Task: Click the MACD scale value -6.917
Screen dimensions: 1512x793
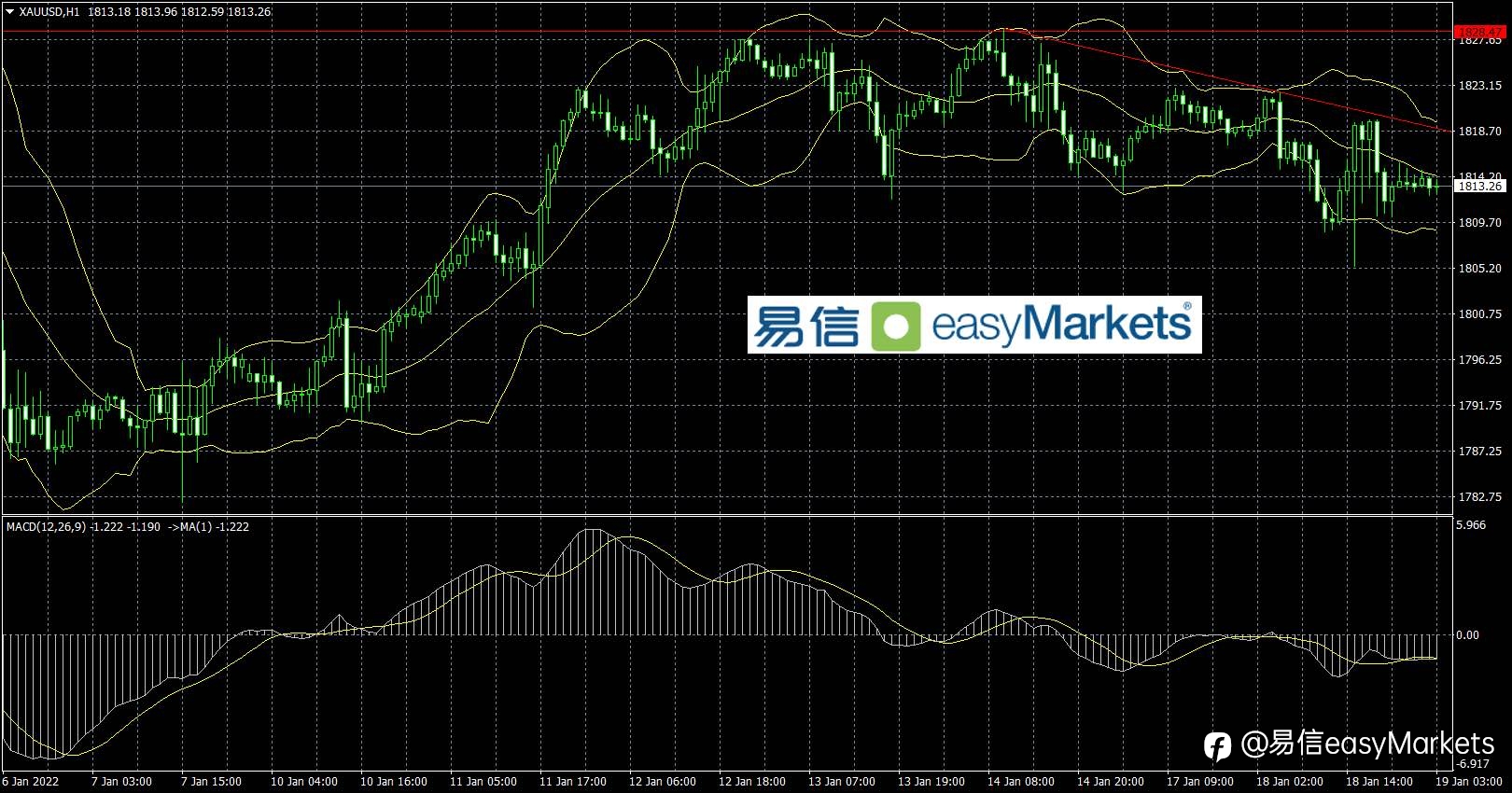Action: point(1473,764)
